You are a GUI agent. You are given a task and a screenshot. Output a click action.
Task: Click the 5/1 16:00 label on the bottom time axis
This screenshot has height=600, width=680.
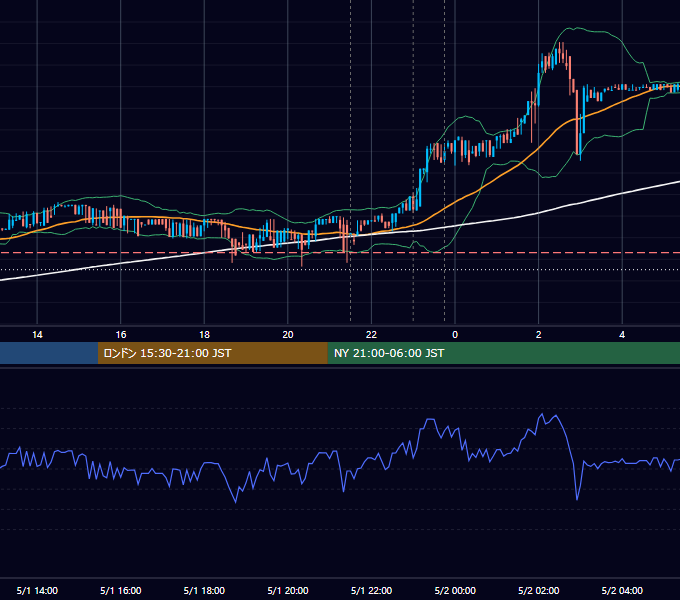(x=121, y=590)
